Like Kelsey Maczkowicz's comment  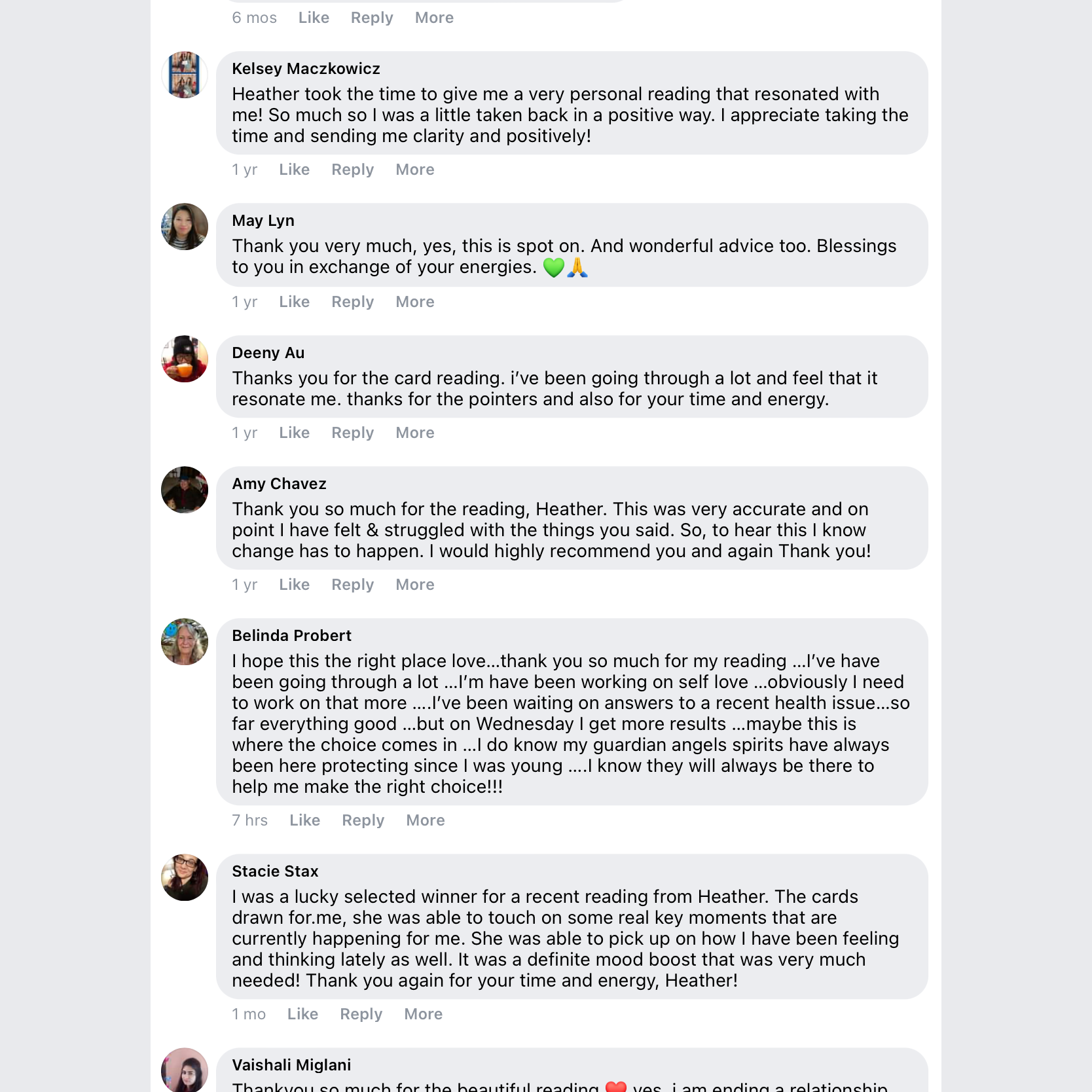pyautogui.click(x=294, y=170)
